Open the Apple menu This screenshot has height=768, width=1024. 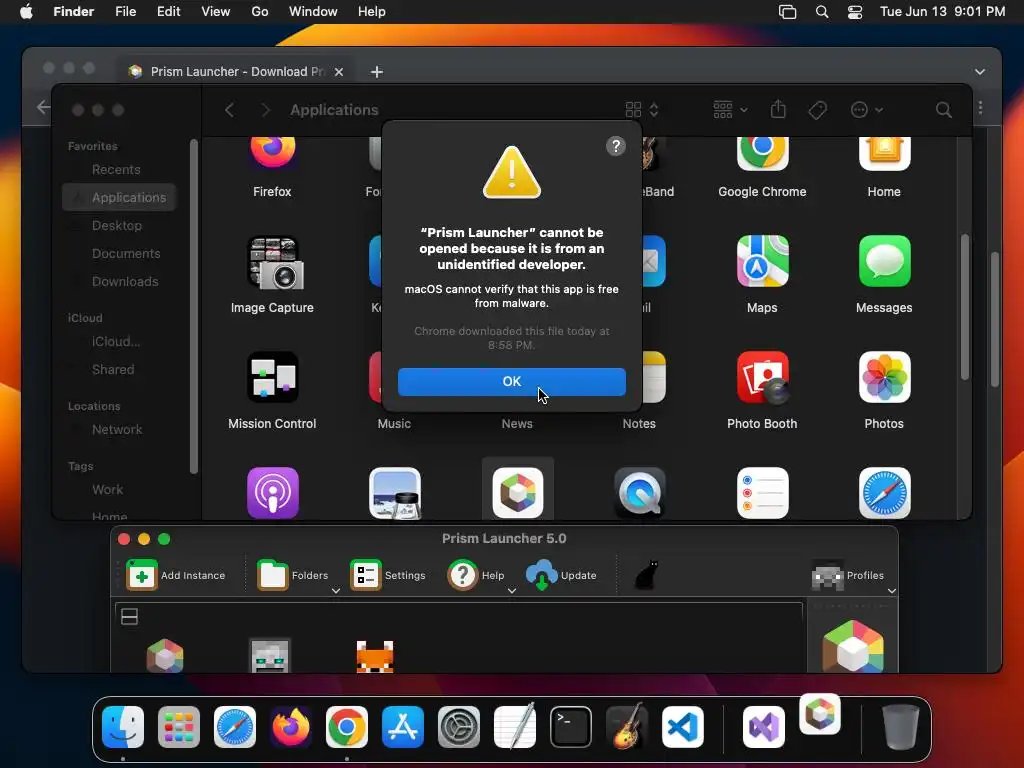tap(26, 12)
